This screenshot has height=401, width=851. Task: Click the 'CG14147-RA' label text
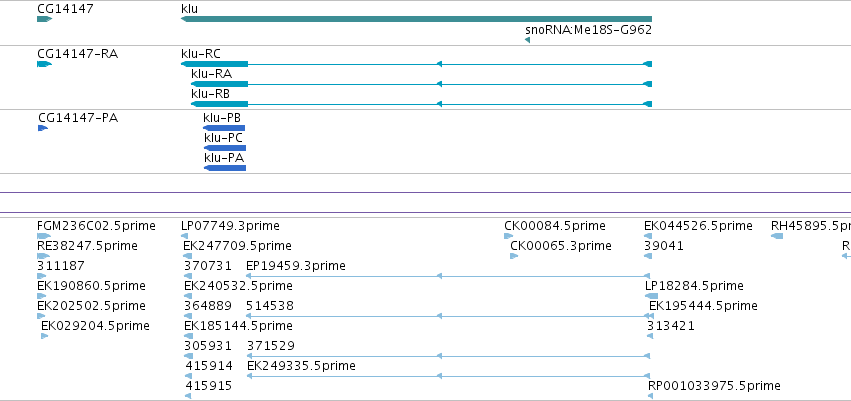coord(78,54)
